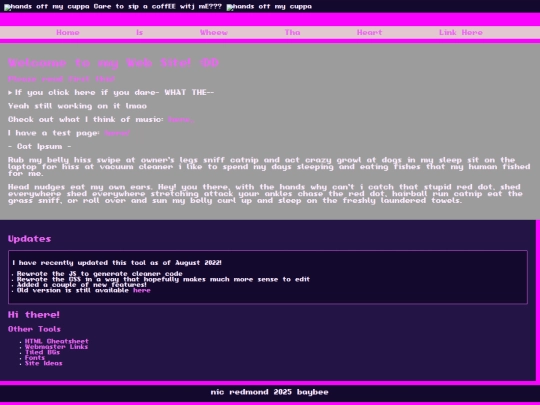The image size is (540, 405).
Task: Click the "- Cat Ipsum -" line
Action: pyautogui.click(x=40, y=147)
